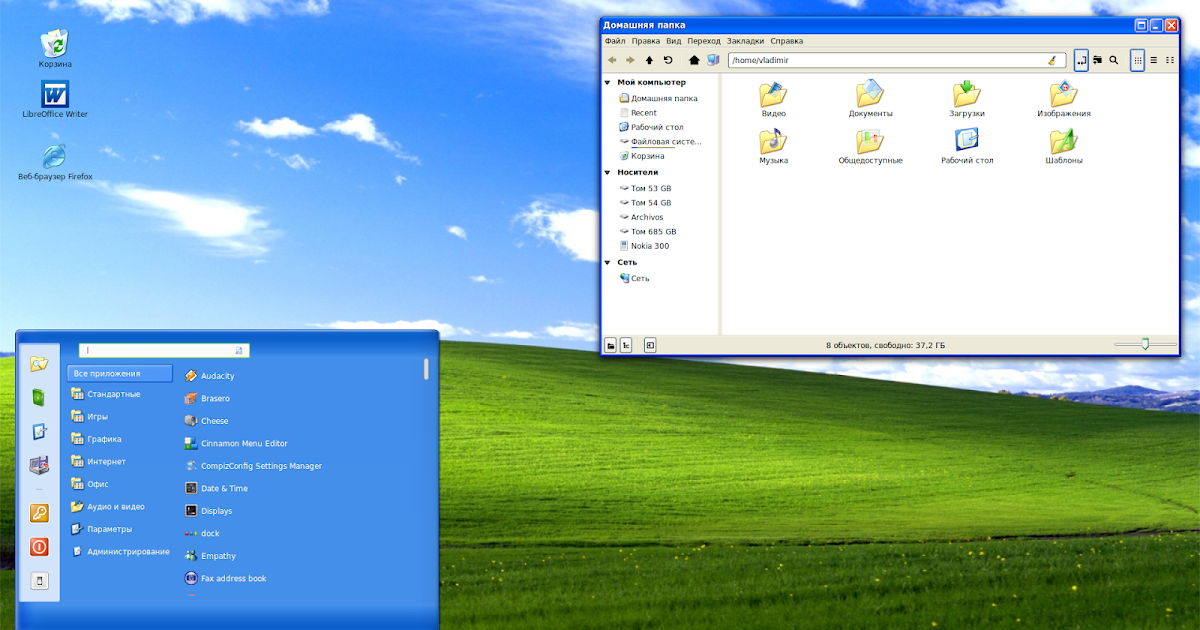Toggle the location entry path mode button
1200x630 pixels.
pos(1081,60)
